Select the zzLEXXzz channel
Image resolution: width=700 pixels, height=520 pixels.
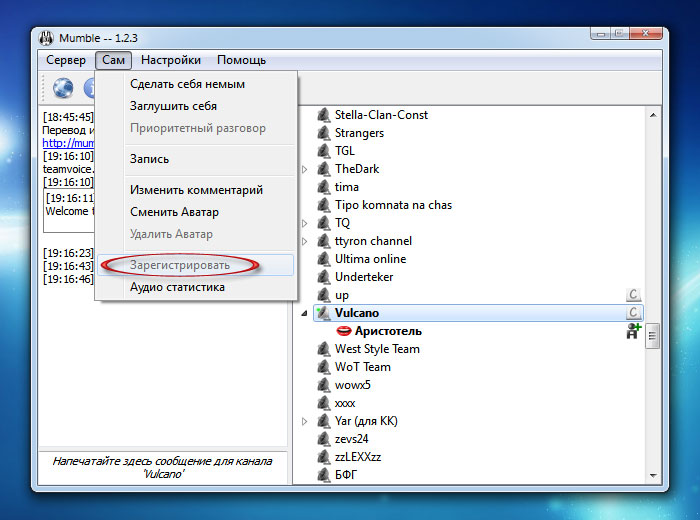coord(358,457)
